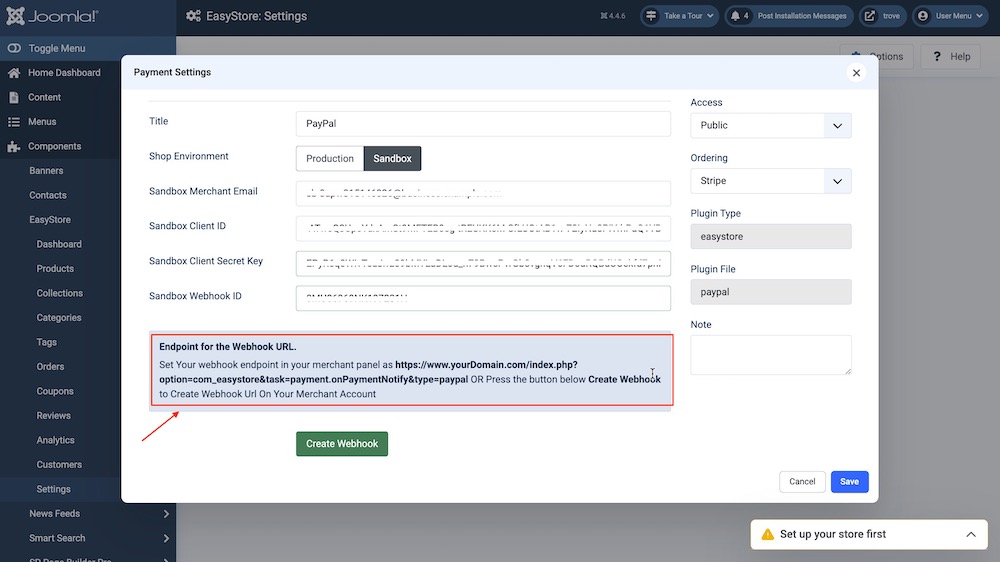This screenshot has height=562, width=1000.
Task: Go to Coupons in sidebar
Action: (x=55, y=391)
